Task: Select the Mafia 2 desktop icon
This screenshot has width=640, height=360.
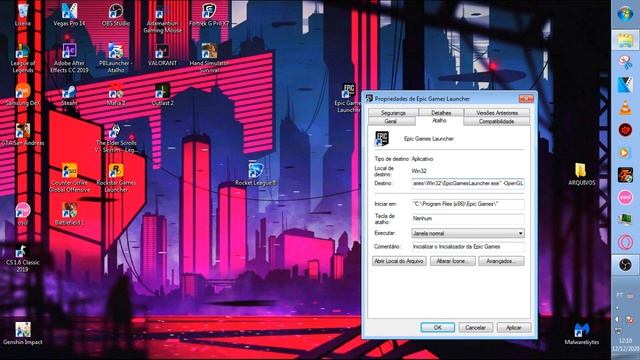Action: pos(116,94)
